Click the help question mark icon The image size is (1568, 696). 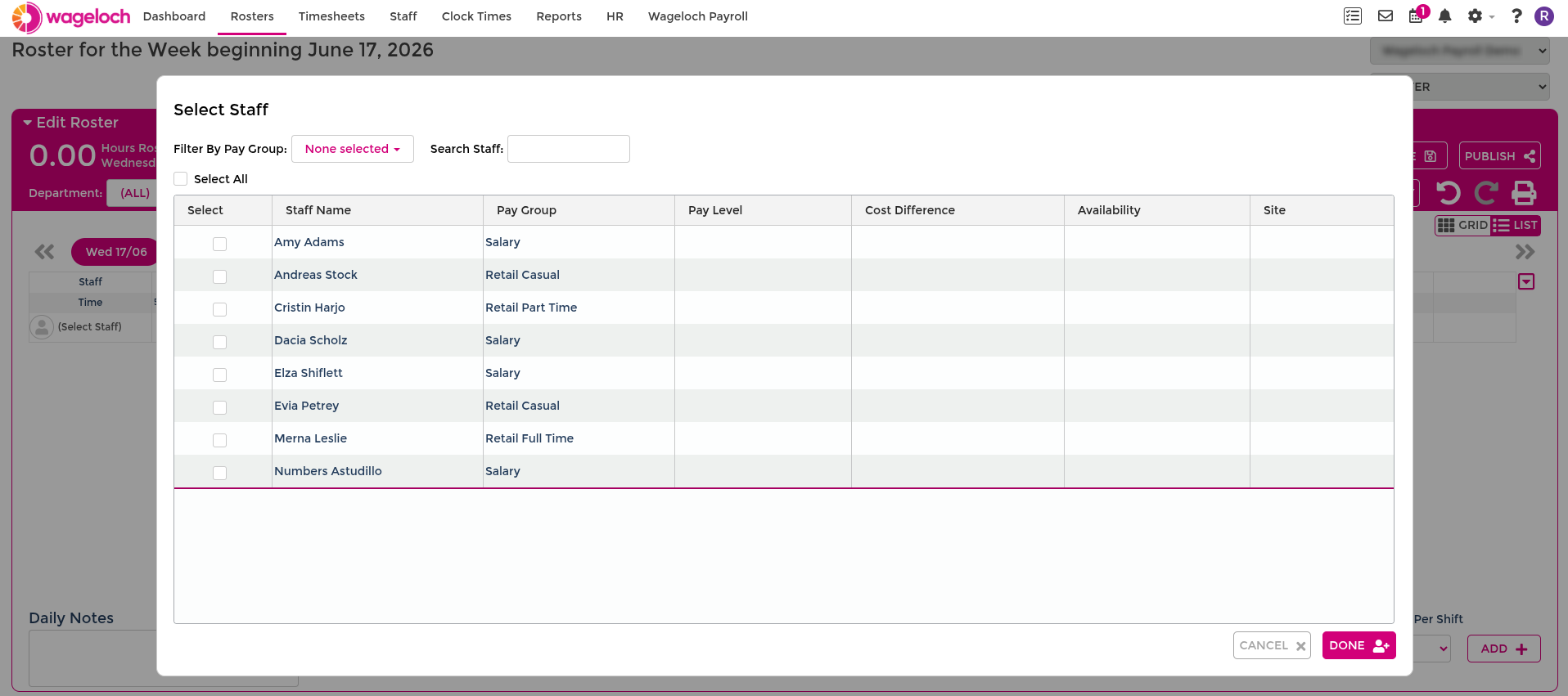pyautogui.click(x=1516, y=16)
